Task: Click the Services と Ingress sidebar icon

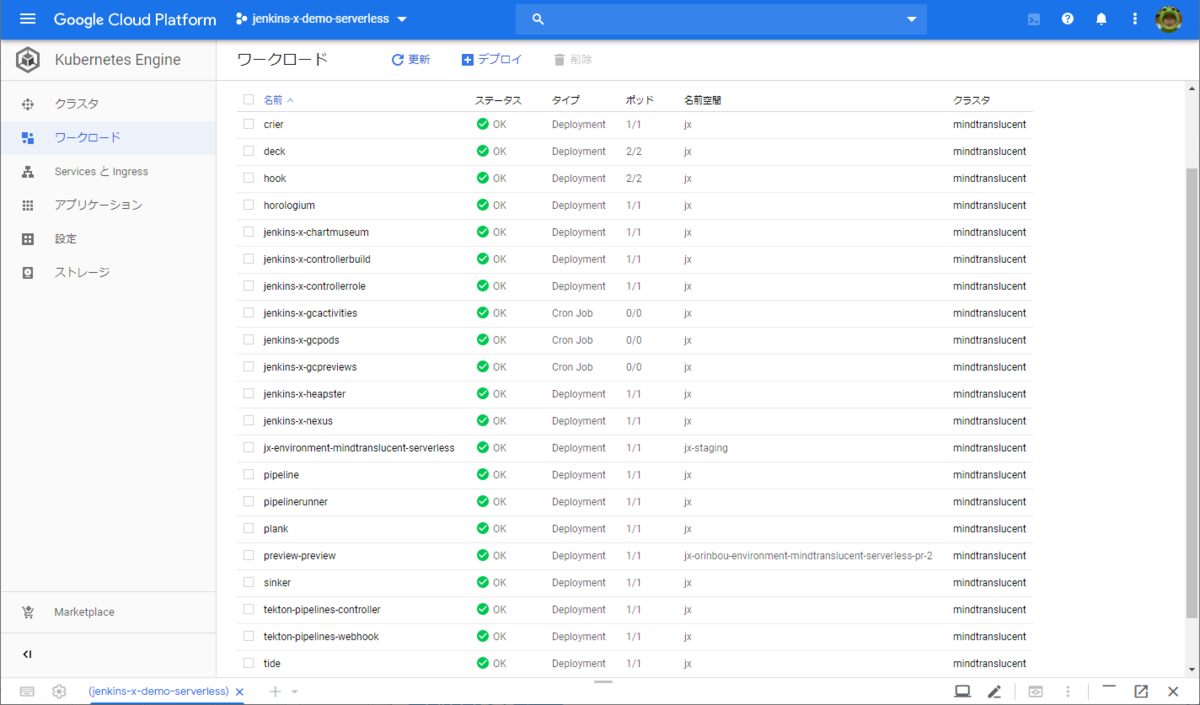Action: coord(28,172)
